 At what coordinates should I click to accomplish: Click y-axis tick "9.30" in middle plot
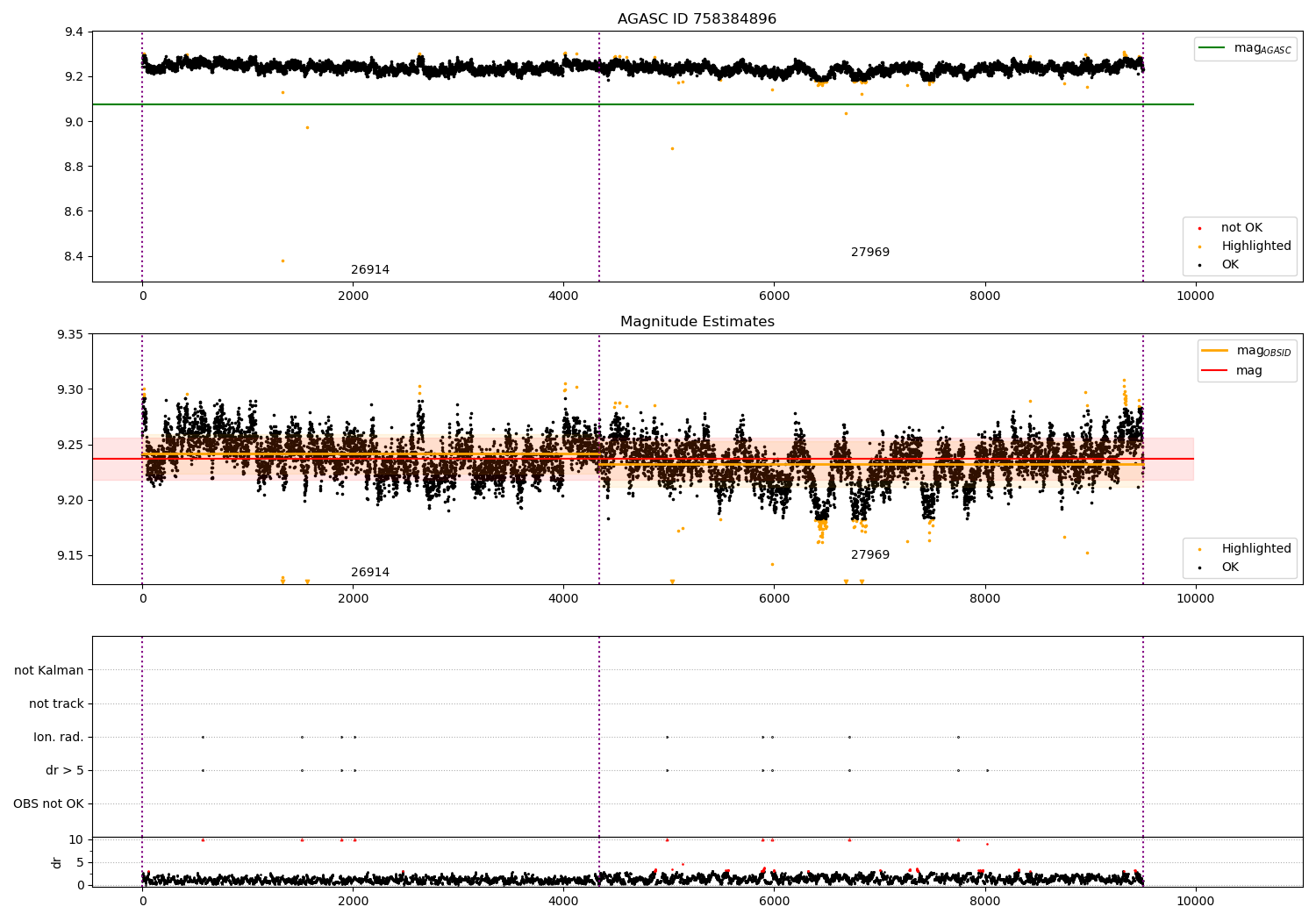[x=70, y=390]
